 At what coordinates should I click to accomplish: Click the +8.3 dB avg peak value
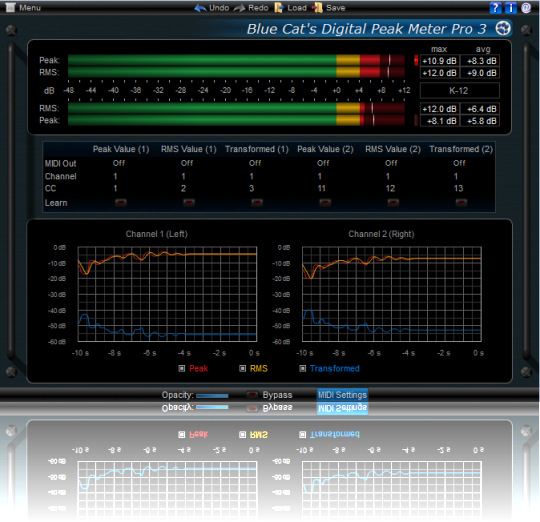(x=480, y=61)
